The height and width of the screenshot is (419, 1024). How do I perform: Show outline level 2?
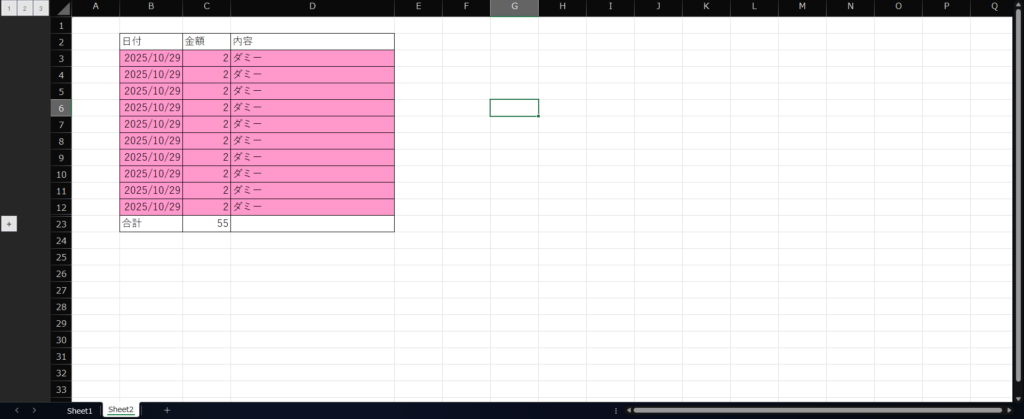(x=24, y=8)
